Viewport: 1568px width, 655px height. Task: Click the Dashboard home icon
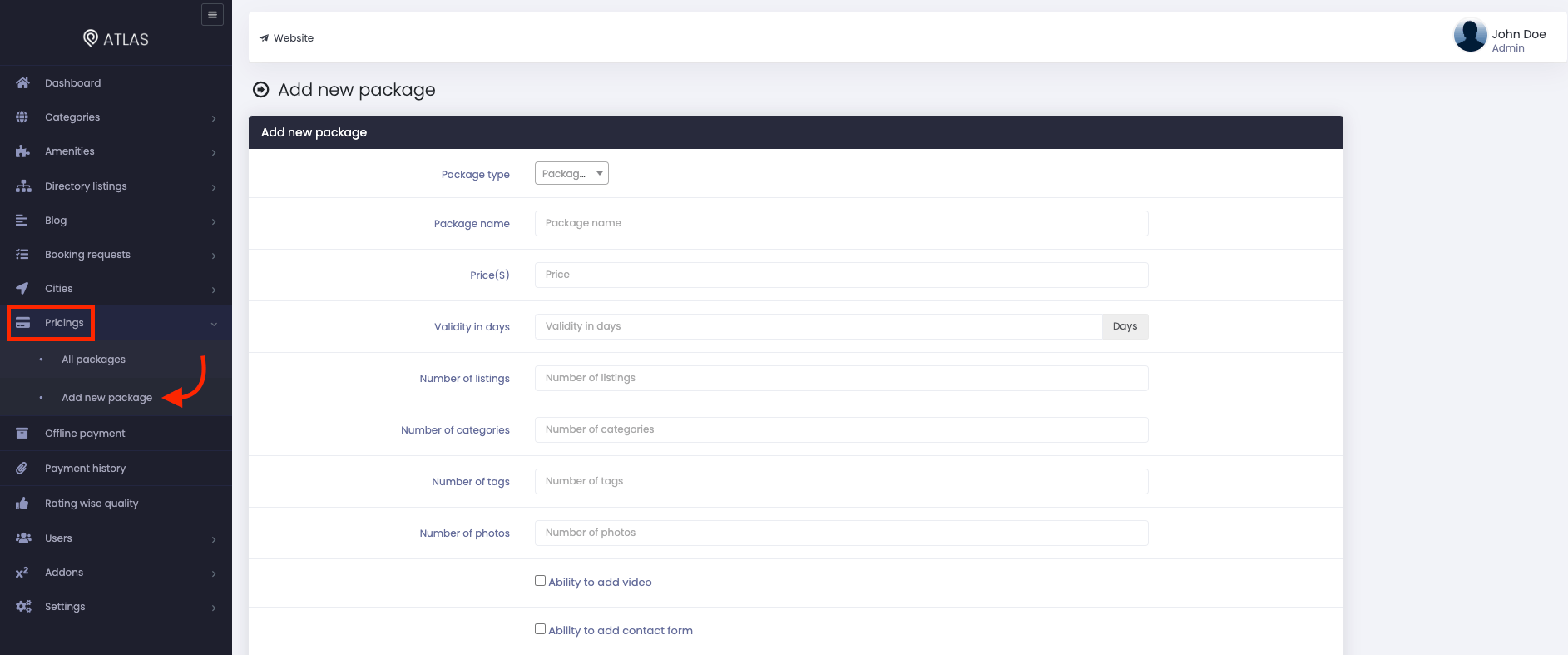(22, 82)
